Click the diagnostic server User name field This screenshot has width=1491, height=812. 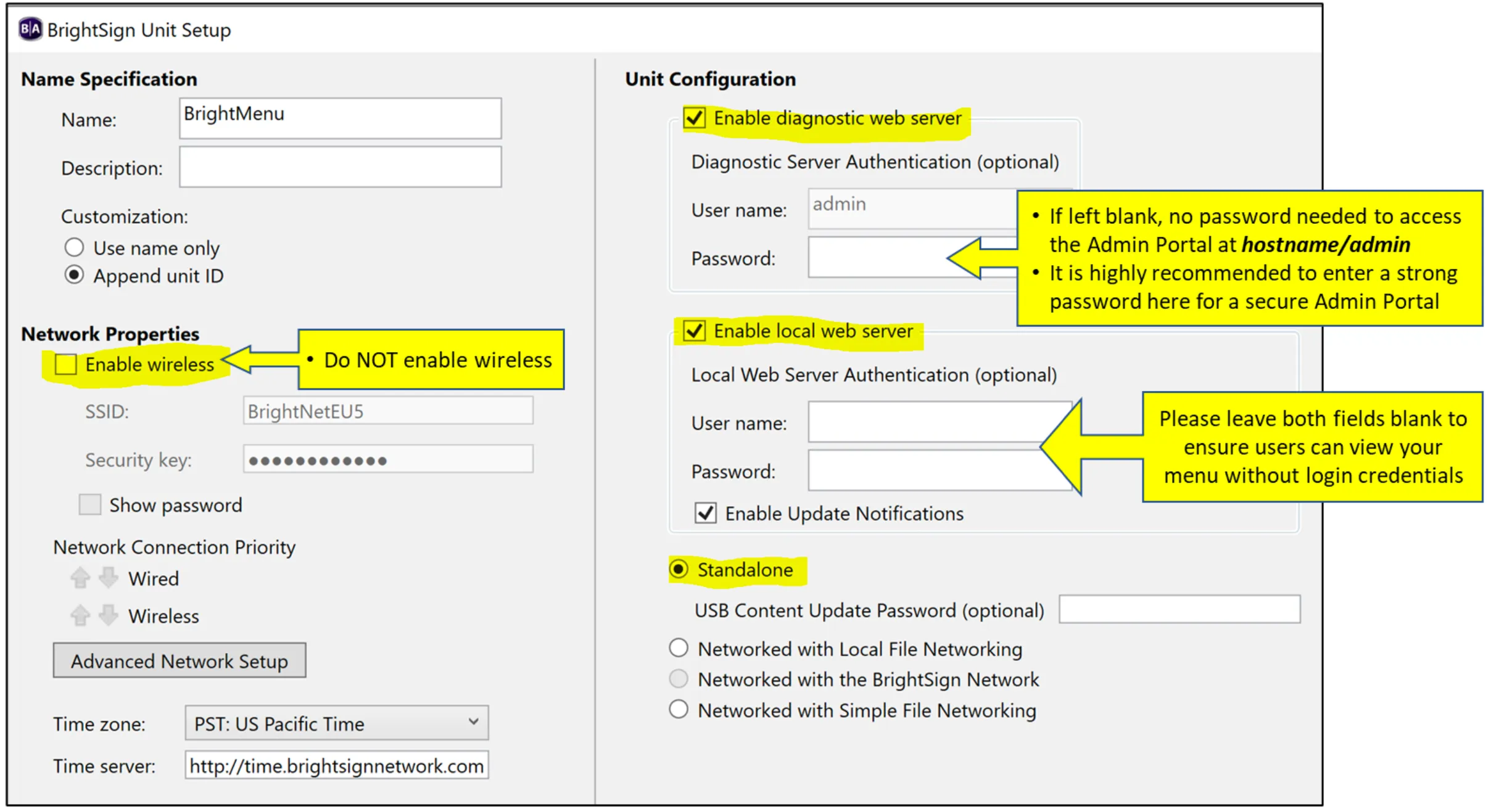click(x=913, y=208)
